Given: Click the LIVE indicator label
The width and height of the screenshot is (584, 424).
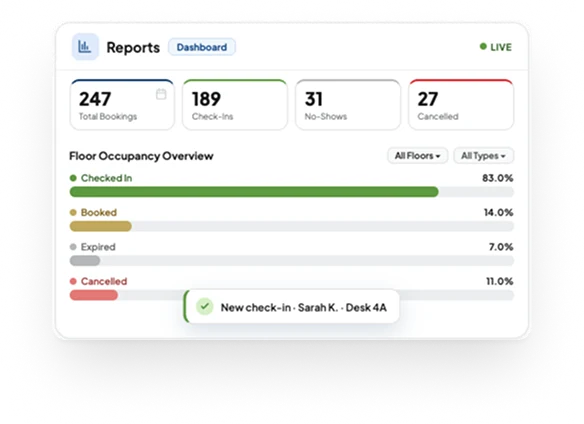Looking at the screenshot, I should [x=501, y=47].
